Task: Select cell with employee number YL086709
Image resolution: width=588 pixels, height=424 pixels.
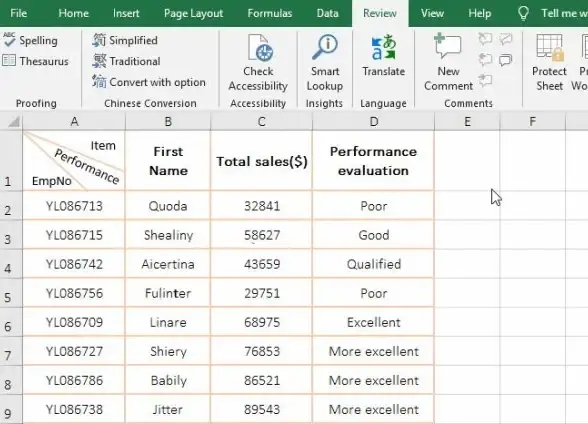Action: 74,322
